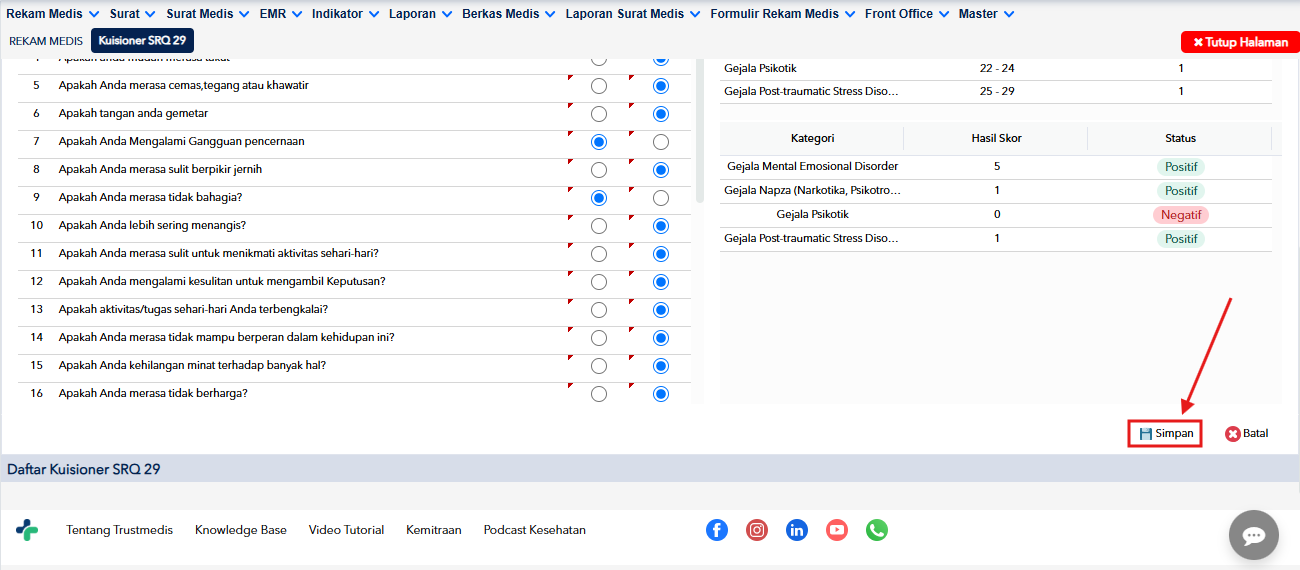Select first radio for question 10 lebih sering menangis
The image size is (1300, 570).
pyautogui.click(x=599, y=226)
